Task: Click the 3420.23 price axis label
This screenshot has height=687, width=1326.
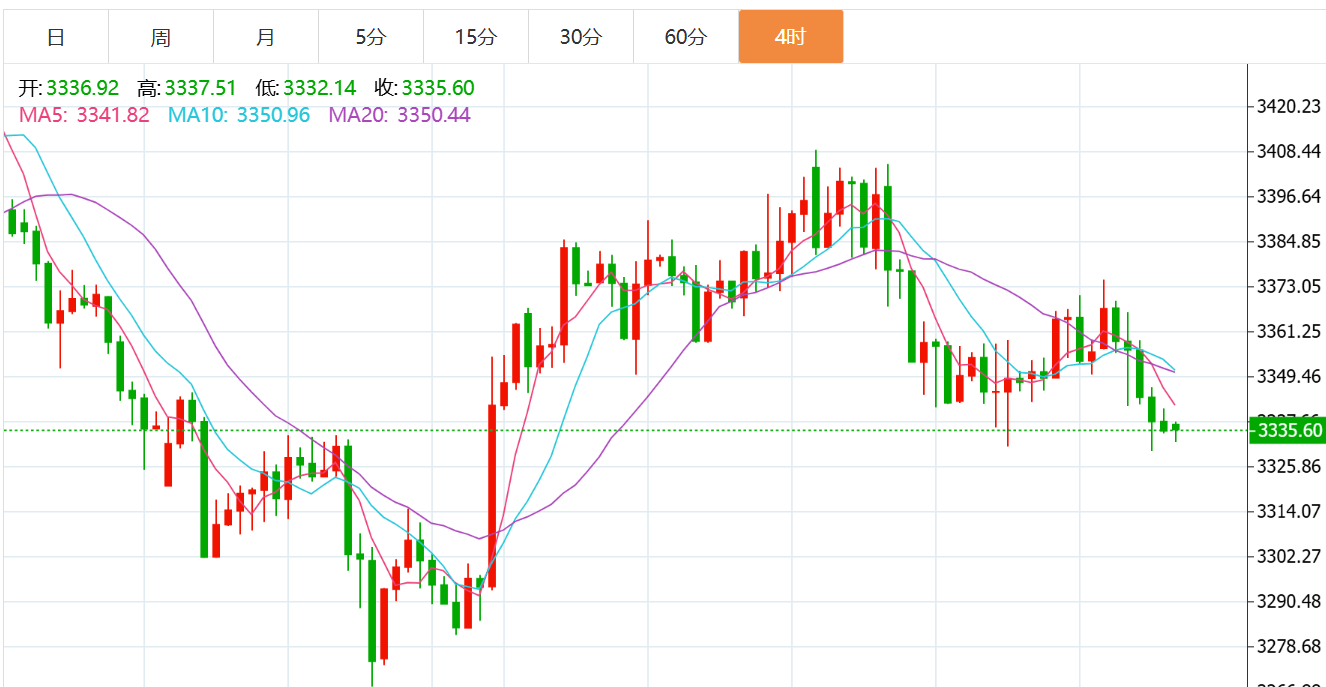Action: click(1289, 107)
